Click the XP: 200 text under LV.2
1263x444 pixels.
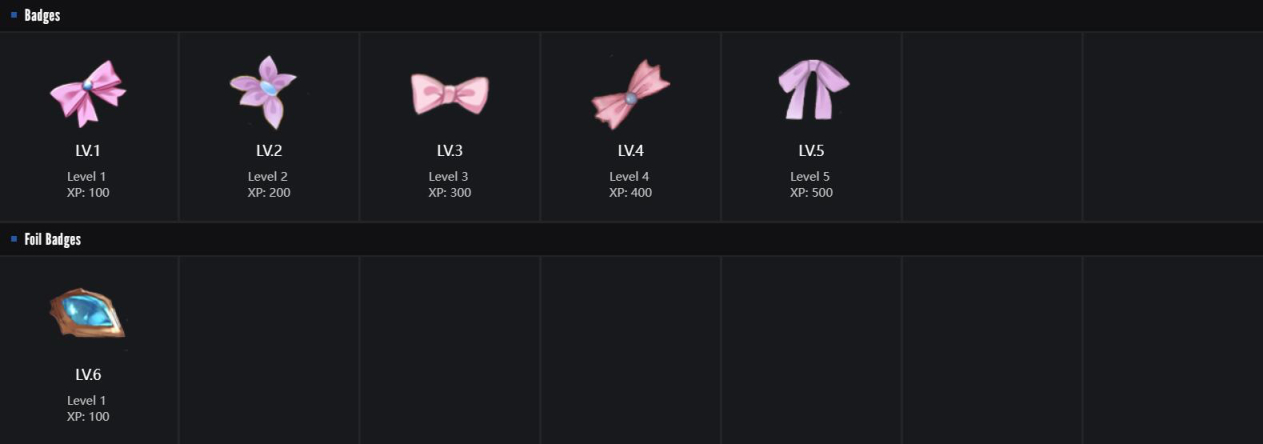coord(269,192)
